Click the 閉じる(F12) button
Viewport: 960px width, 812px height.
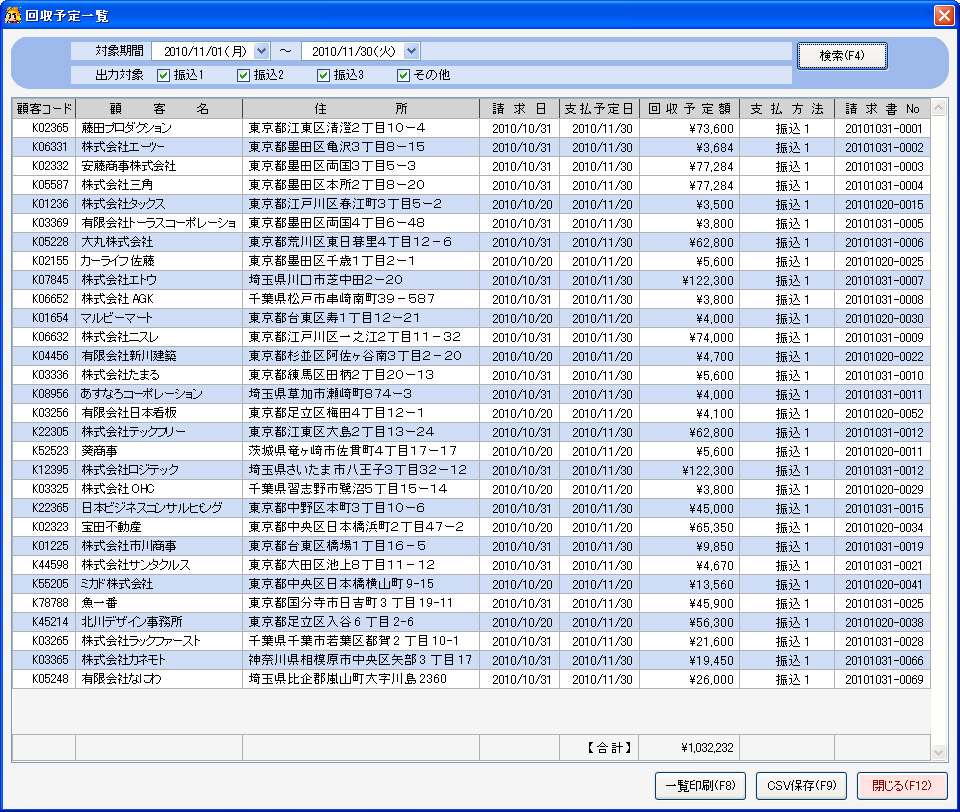(901, 785)
